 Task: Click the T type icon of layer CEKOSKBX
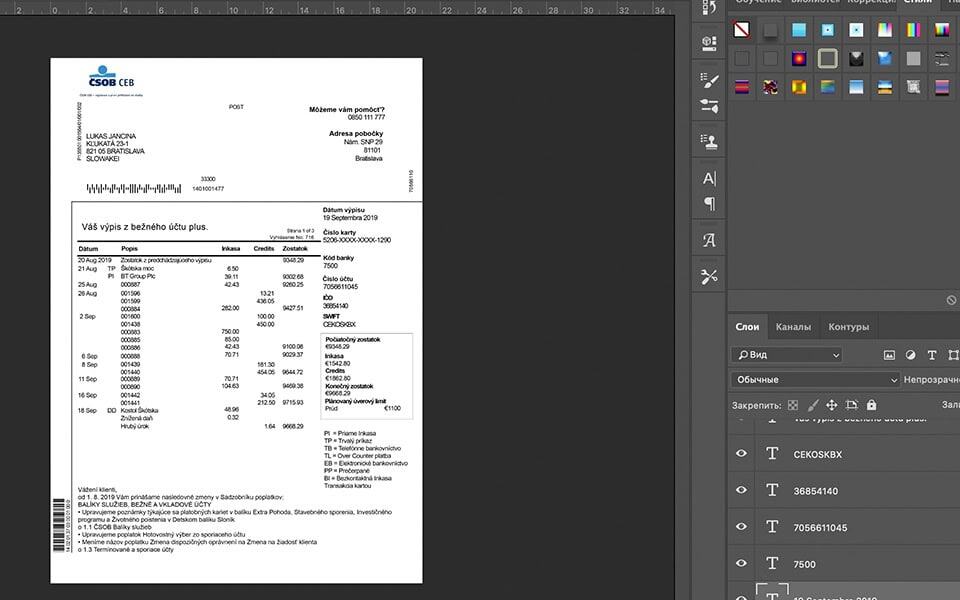pos(772,454)
